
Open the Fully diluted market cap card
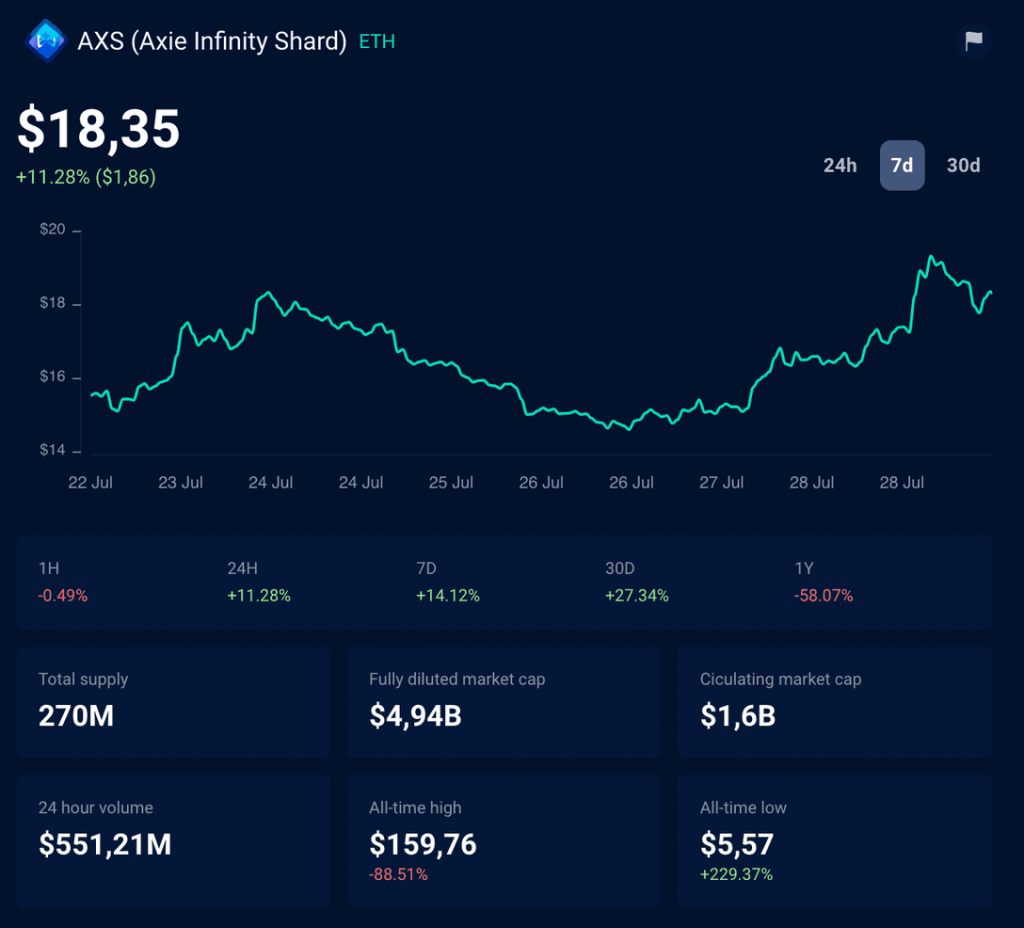(504, 702)
